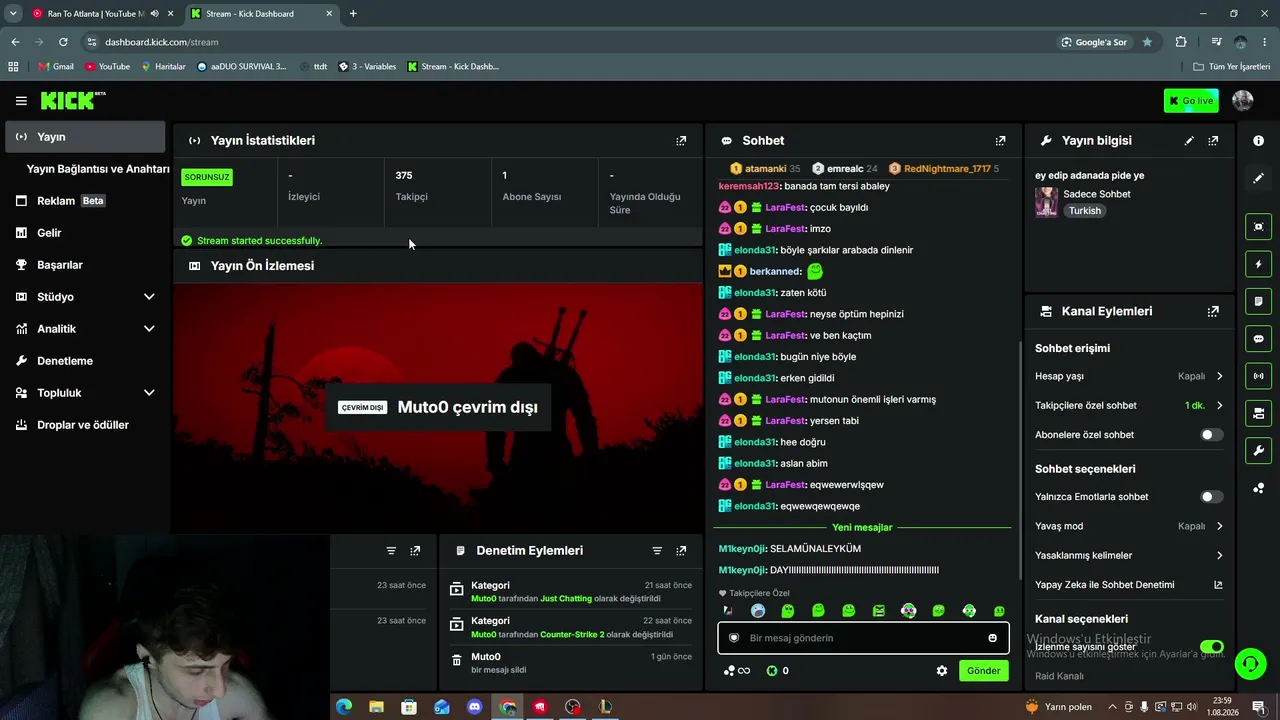Screen dimensions: 1280x720
Task: Toggle the broadcast signal widget in right sidebar
Action: 1258,376
